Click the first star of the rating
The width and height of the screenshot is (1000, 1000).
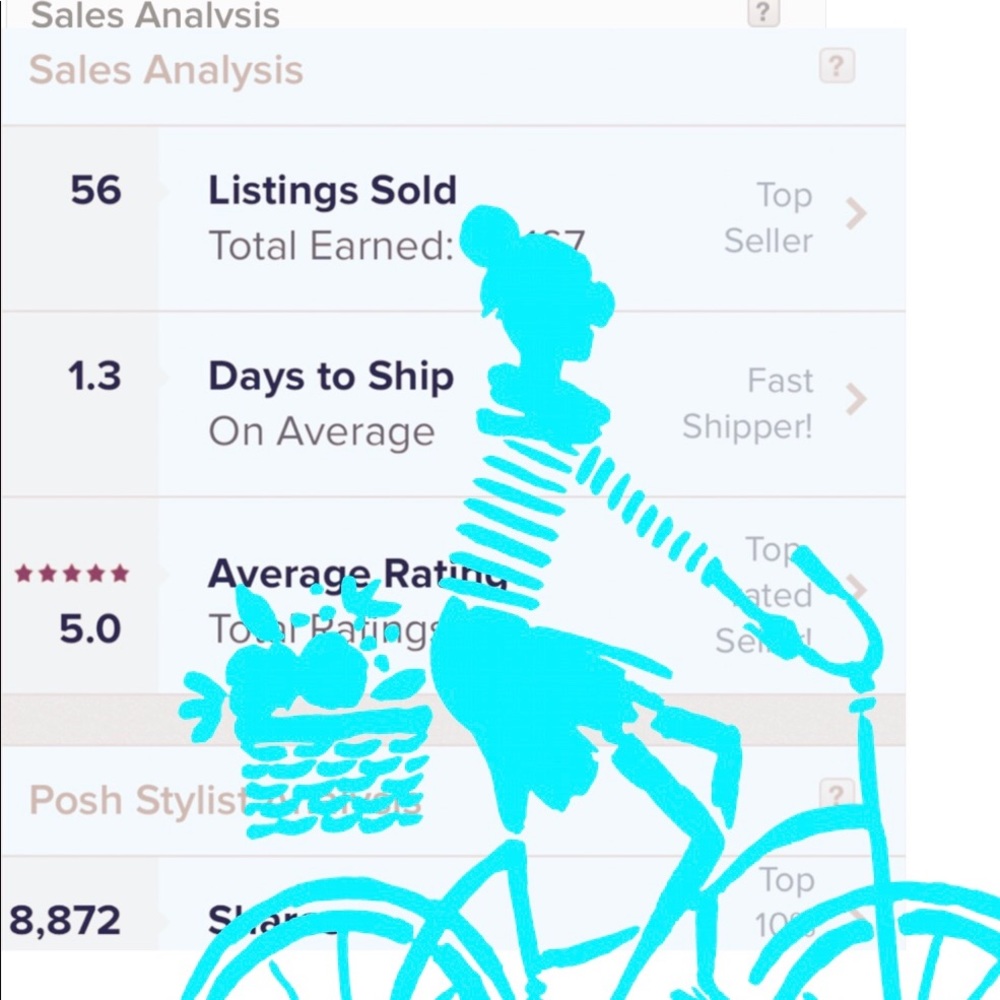(23, 573)
